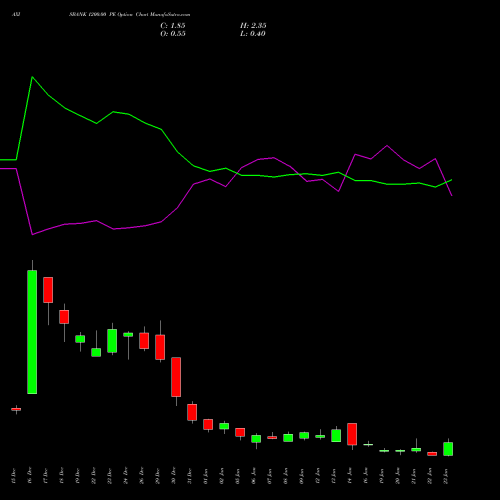Select the 30 Dec date label
This screenshot has height=500, width=500.
coord(174,476)
